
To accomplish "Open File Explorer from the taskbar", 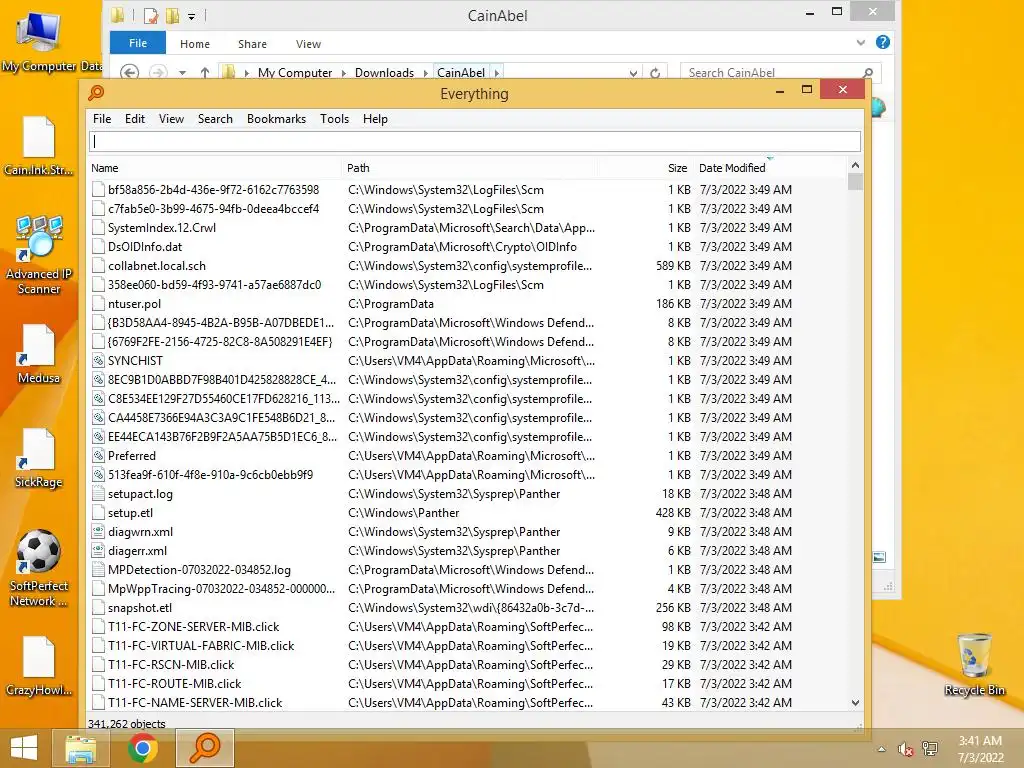I will coord(81,748).
